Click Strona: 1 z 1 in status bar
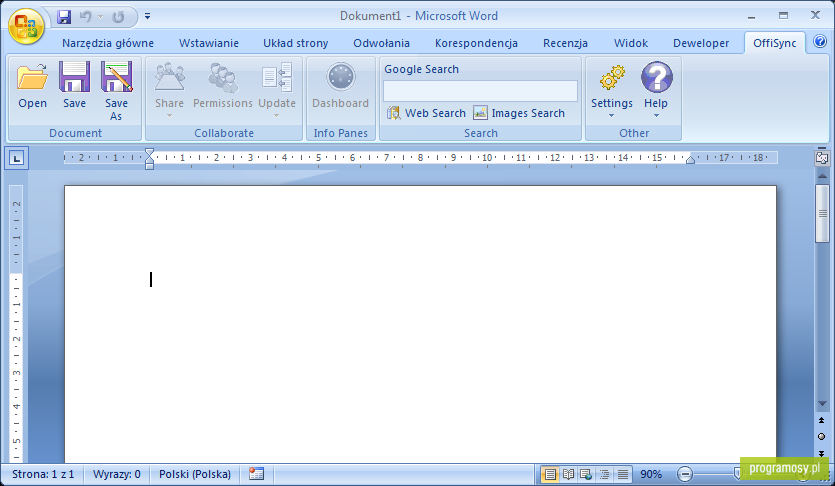 point(43,474)
